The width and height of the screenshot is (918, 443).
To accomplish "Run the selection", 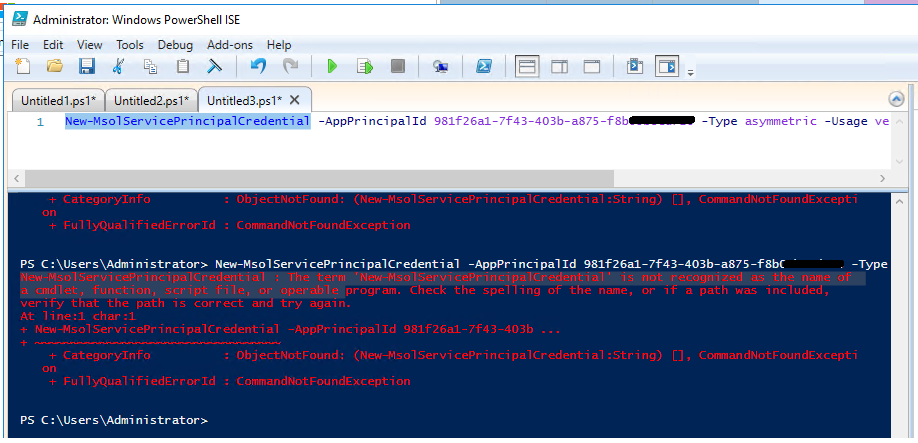I will [x=365, y=66].
